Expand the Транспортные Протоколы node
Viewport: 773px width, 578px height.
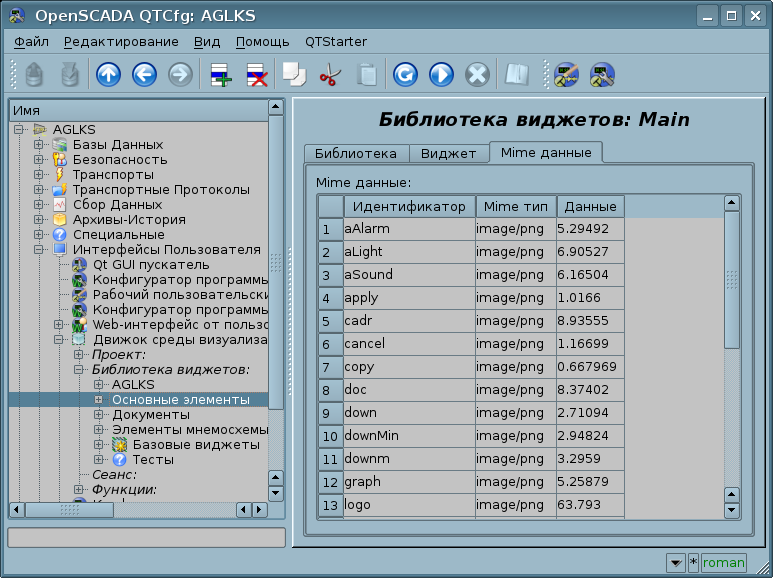click(38, 189)
